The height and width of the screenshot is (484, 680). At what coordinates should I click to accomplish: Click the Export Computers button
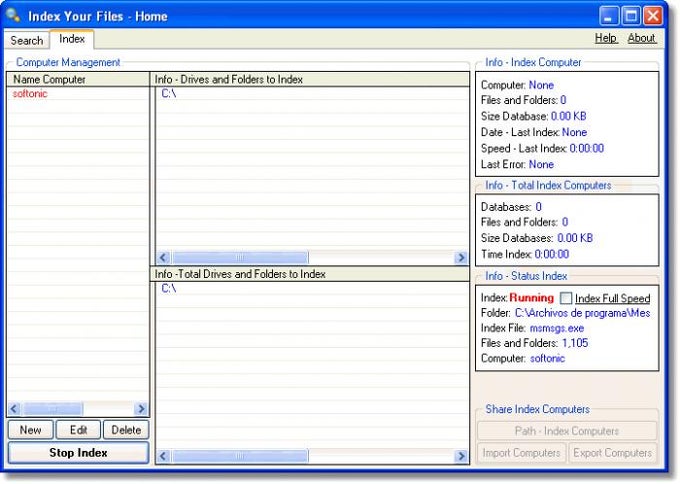pyautogui.click(x=612, y=453)
